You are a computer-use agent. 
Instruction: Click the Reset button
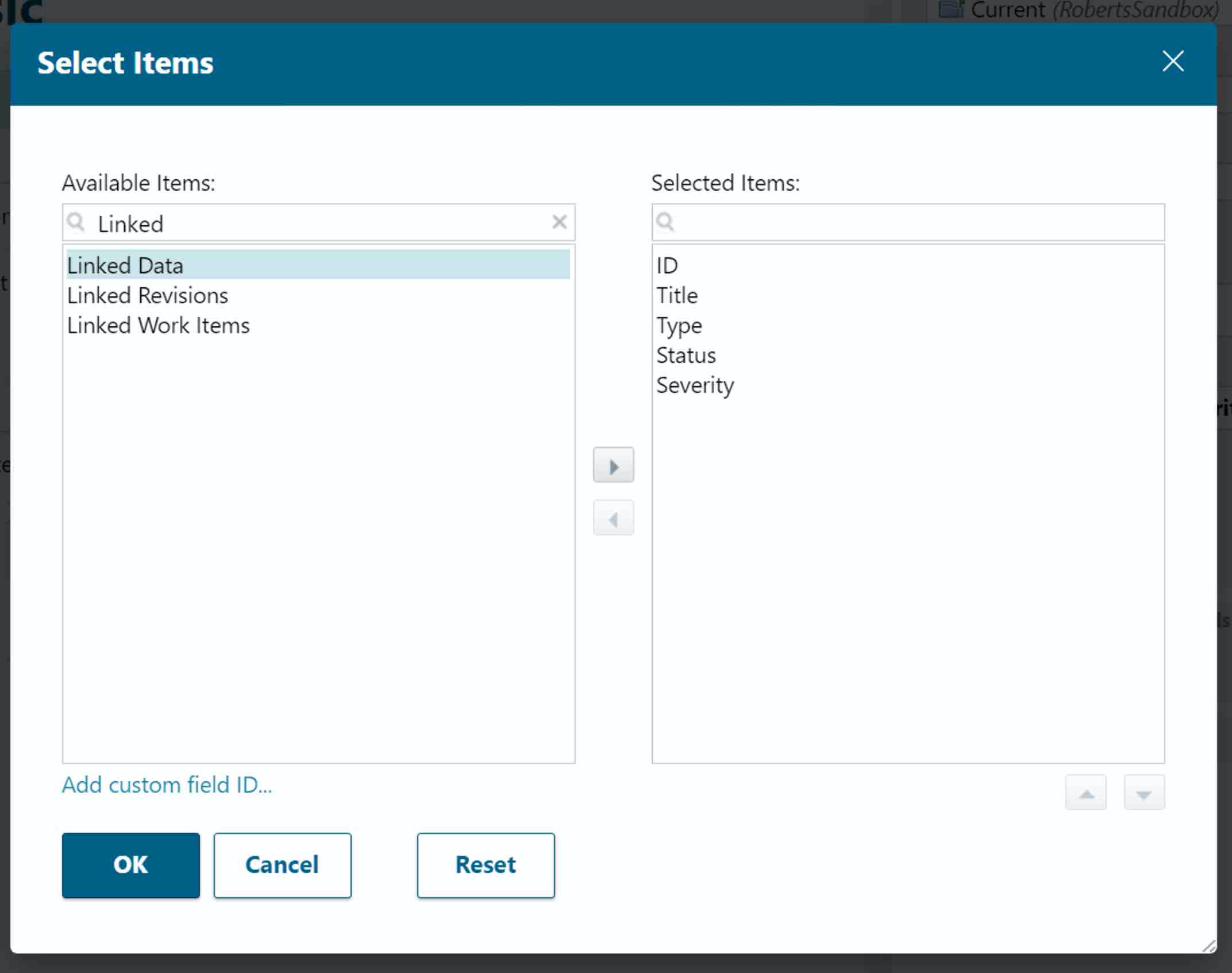click(x=486, y=865)
